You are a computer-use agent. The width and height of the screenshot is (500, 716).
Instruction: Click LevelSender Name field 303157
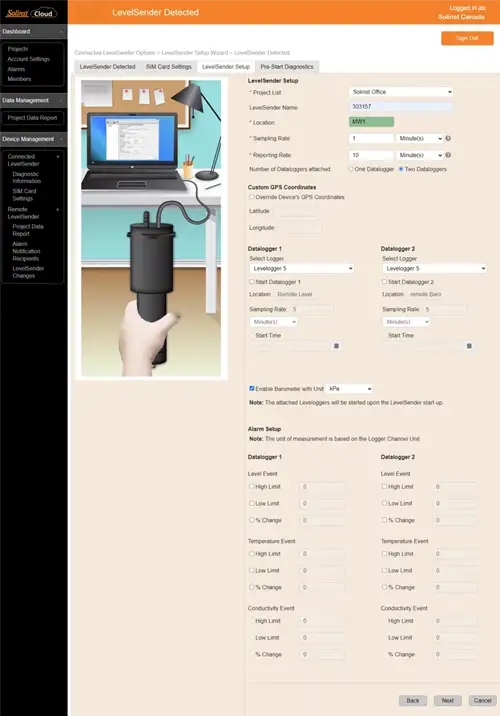click(x=401, y=107)
